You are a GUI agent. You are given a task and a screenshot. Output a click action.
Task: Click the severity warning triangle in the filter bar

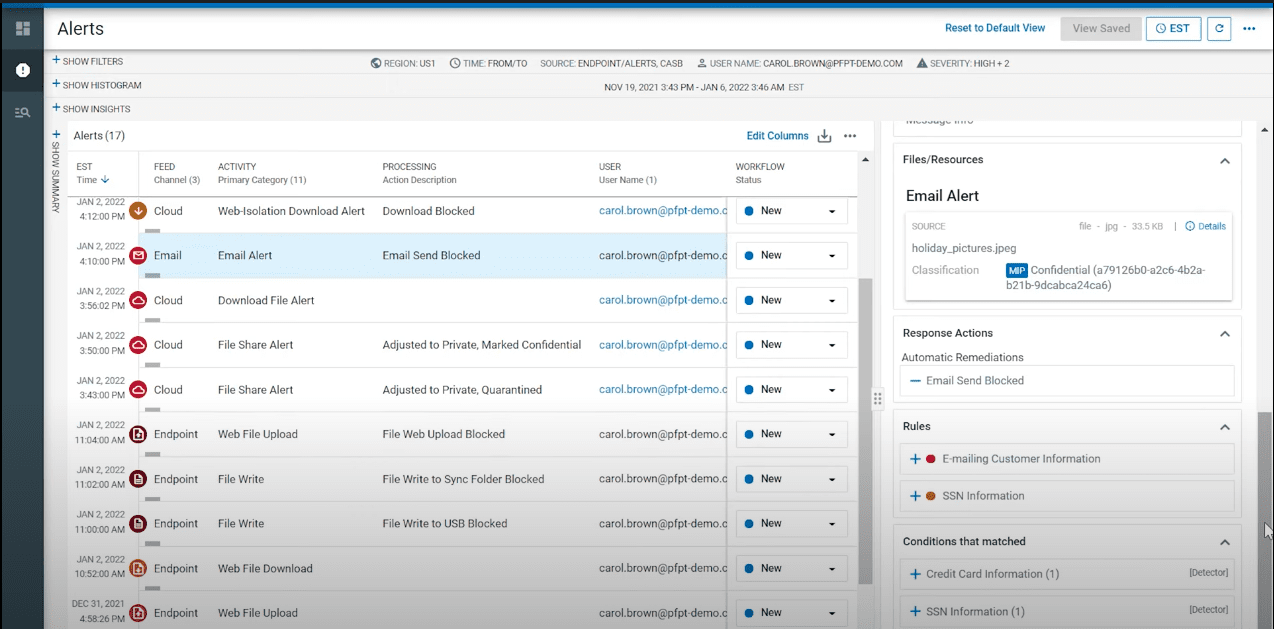point(920,62)
